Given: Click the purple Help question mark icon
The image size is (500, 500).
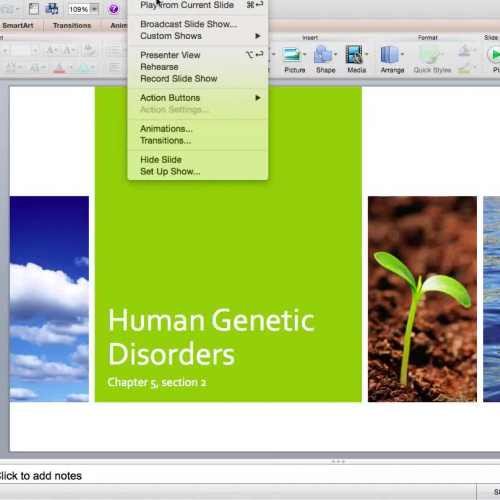Looking at the screenshot, I should tap(113, 9).
